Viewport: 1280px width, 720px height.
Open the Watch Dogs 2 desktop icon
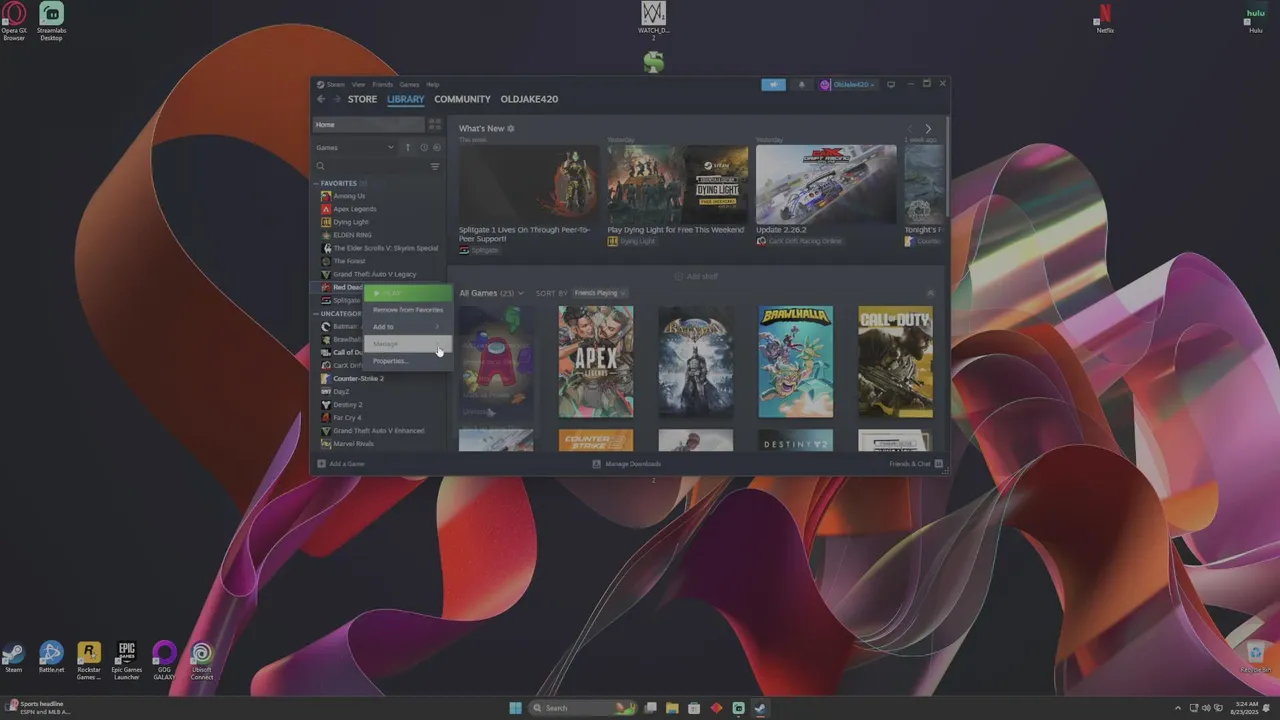tap(653, 20)
